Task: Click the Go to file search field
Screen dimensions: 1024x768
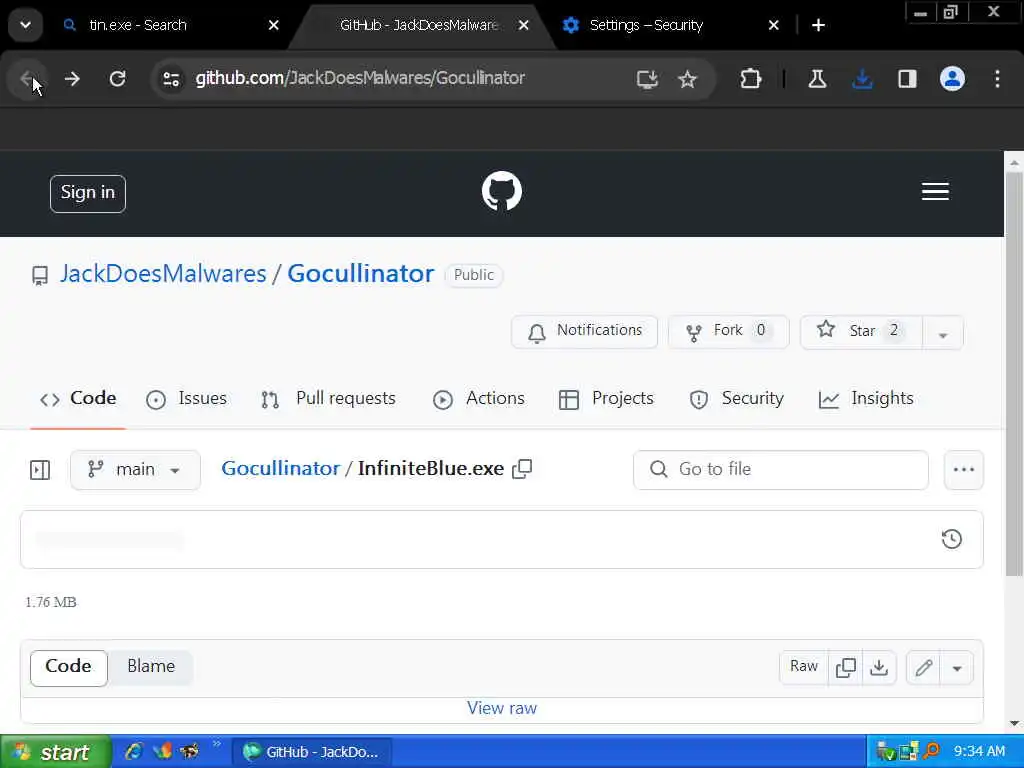Action: click(x=780, y=470)
